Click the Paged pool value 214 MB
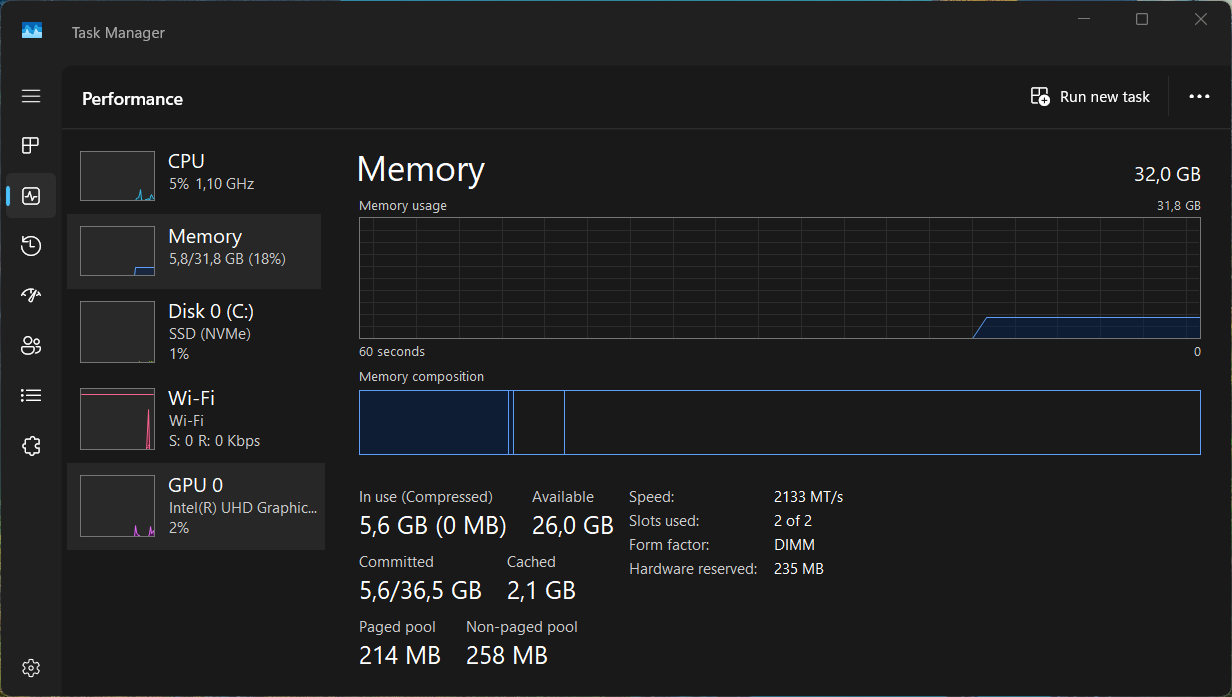This screenshot has height=697, width=1232. [x=400, y=656]
